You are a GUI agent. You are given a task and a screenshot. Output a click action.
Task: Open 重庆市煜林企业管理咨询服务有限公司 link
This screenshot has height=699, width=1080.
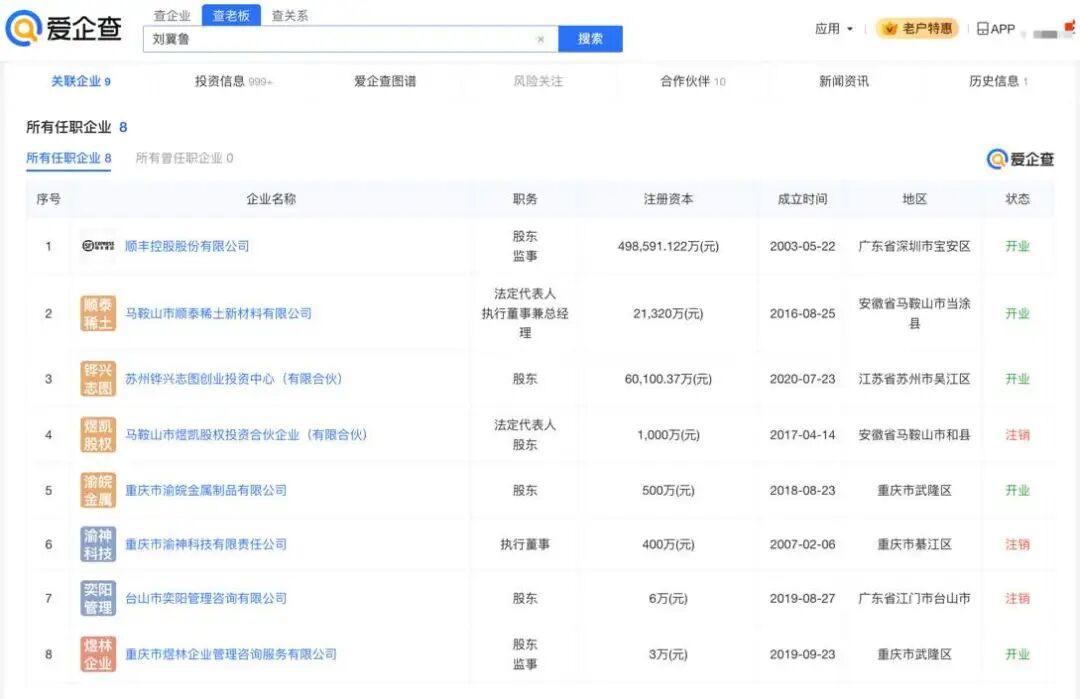click(231, 654)
